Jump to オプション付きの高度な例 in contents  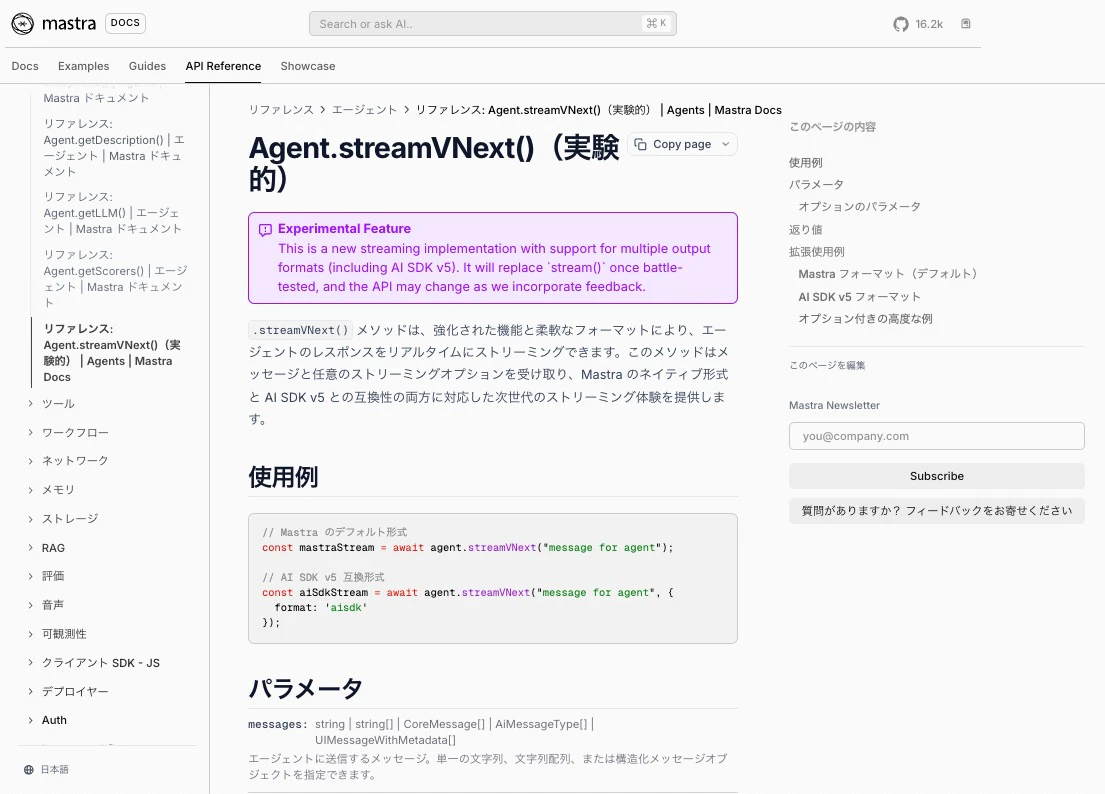click(865, 318)
